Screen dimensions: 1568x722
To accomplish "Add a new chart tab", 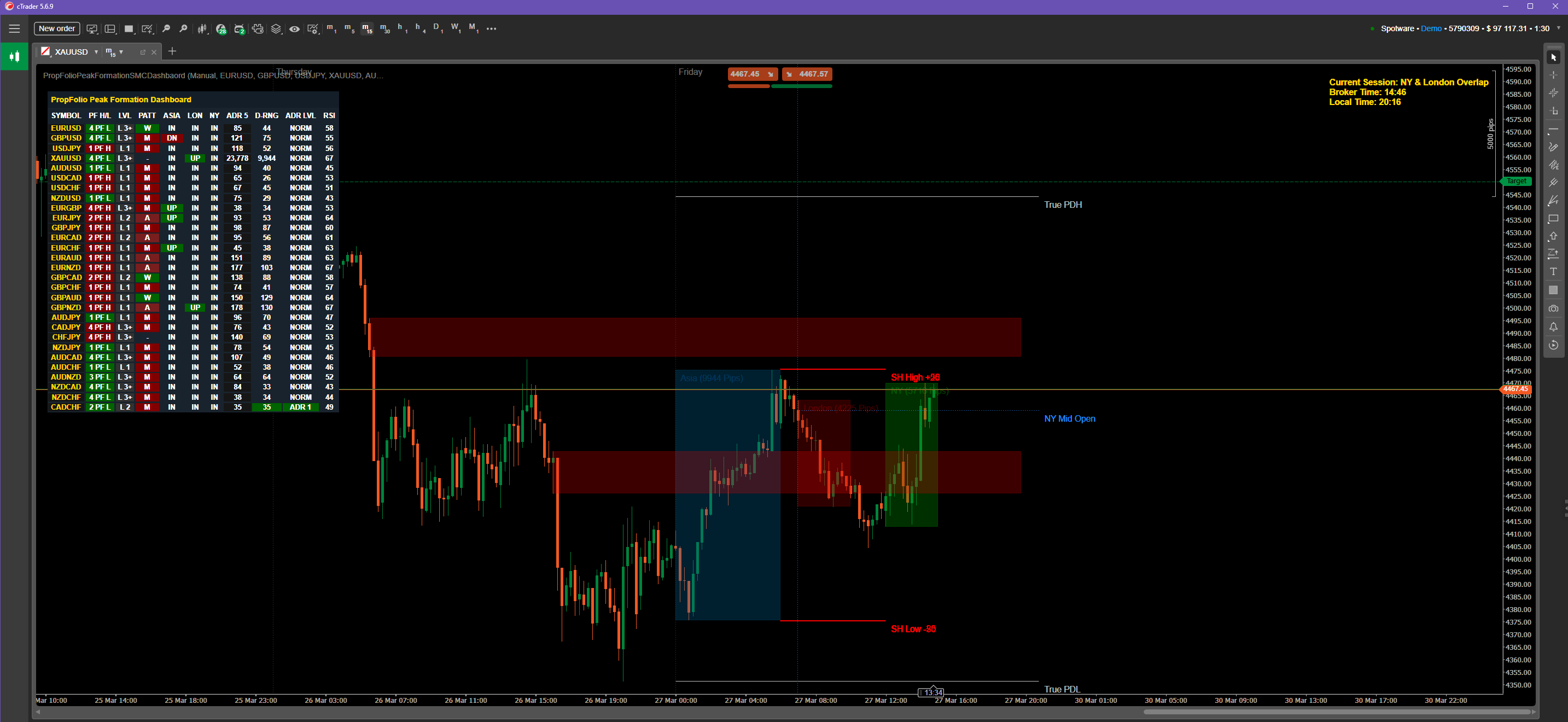I will (x=172, y=52).
